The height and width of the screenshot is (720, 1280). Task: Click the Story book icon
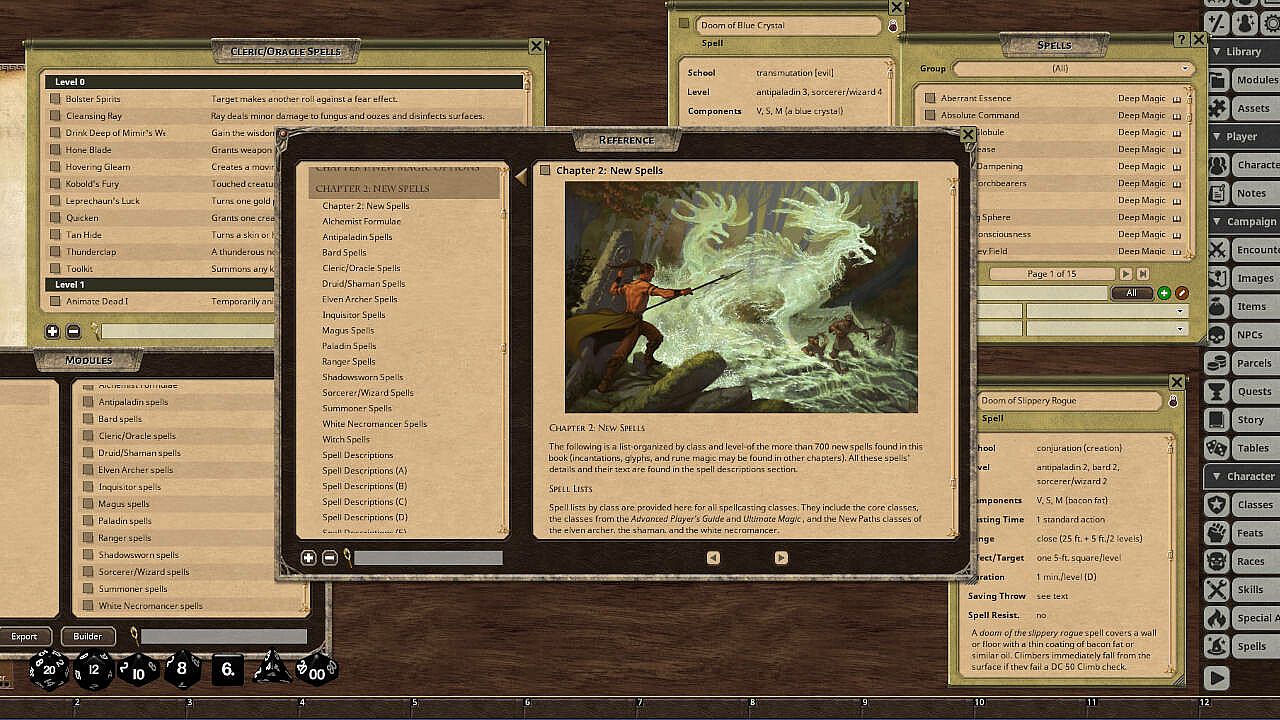(x=1217, y=420)
